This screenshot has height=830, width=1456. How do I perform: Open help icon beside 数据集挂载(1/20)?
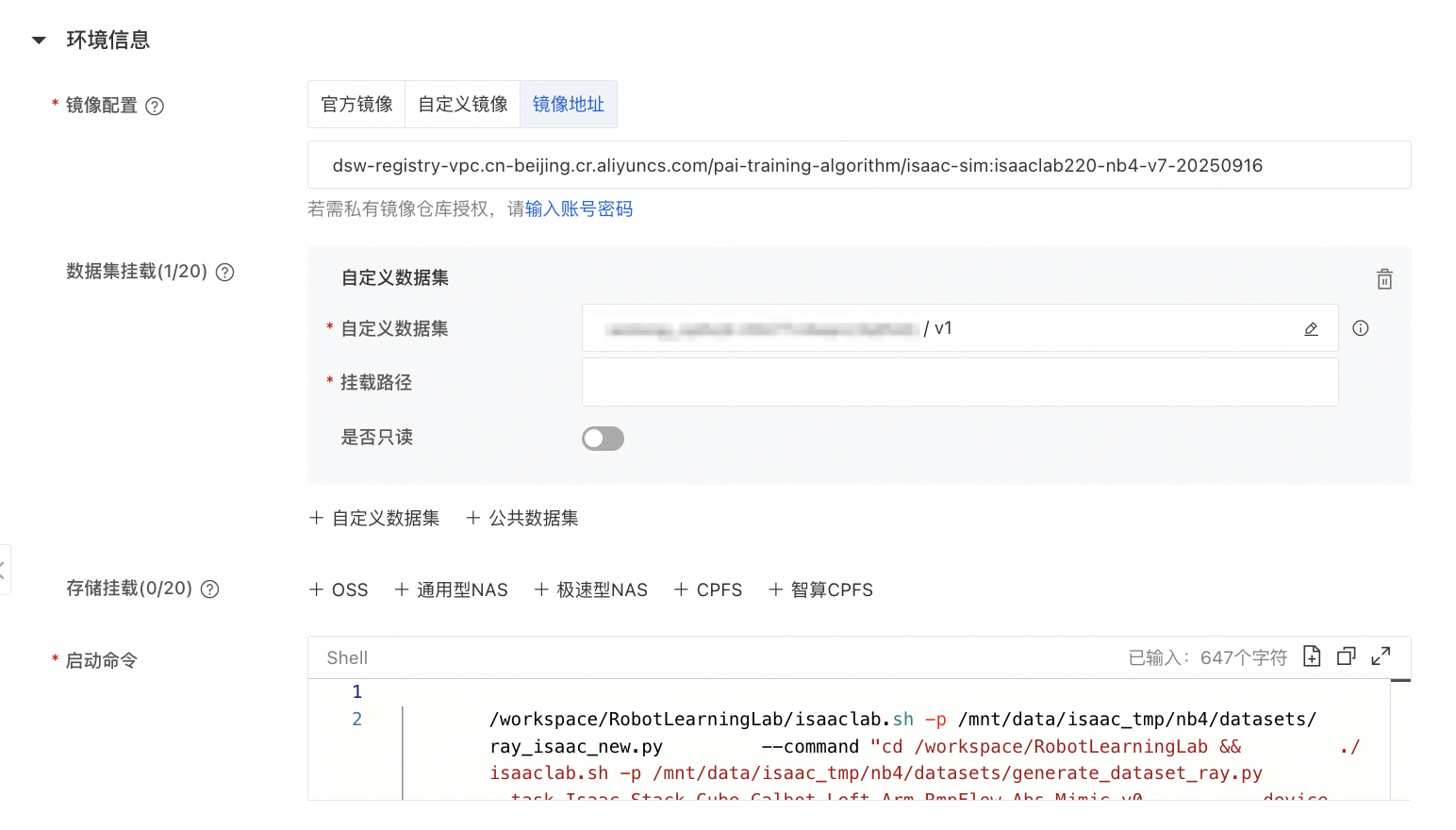click(x=225, y=273)
